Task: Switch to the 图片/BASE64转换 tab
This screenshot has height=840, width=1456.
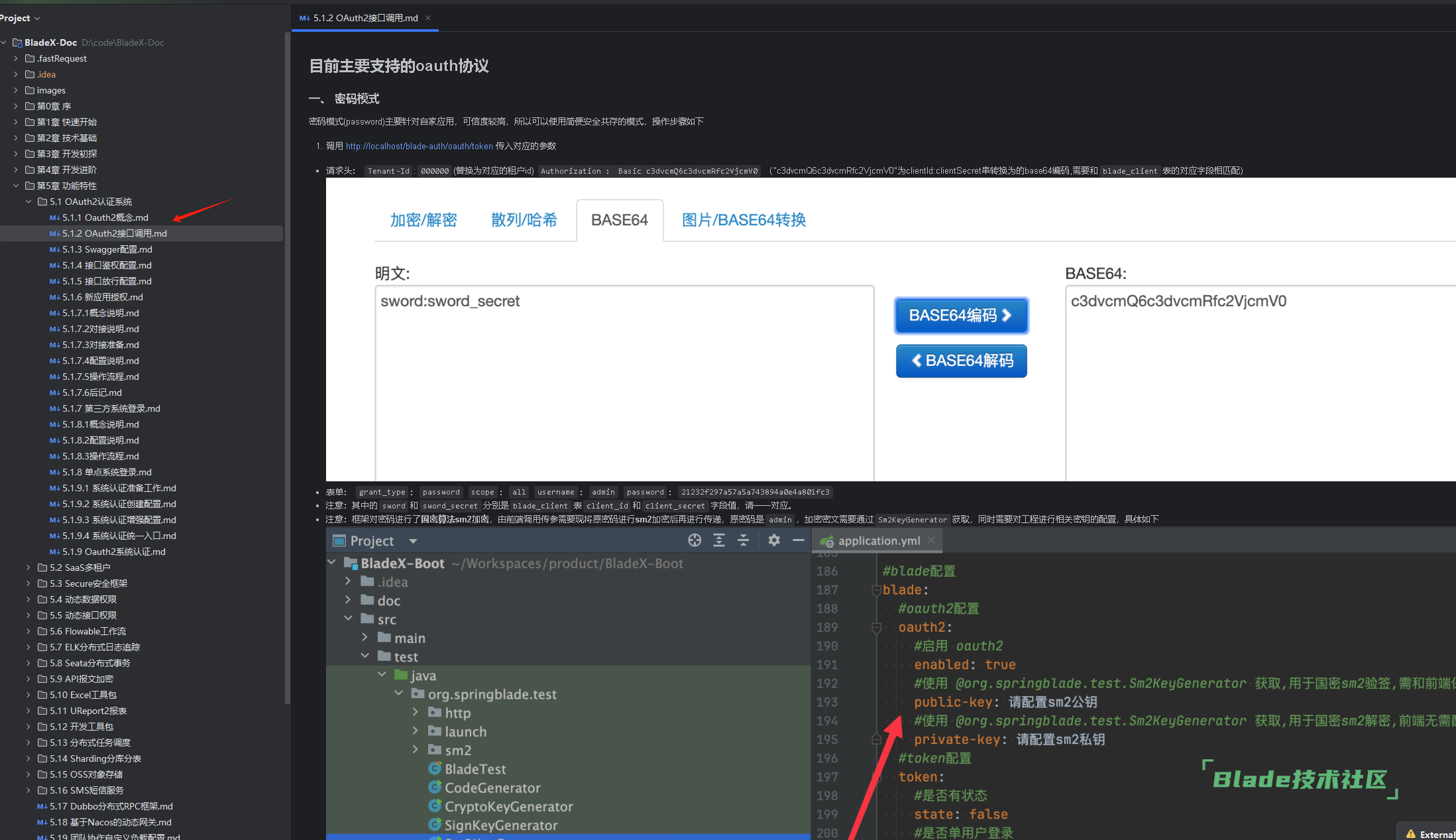Action: coord(744,220)
